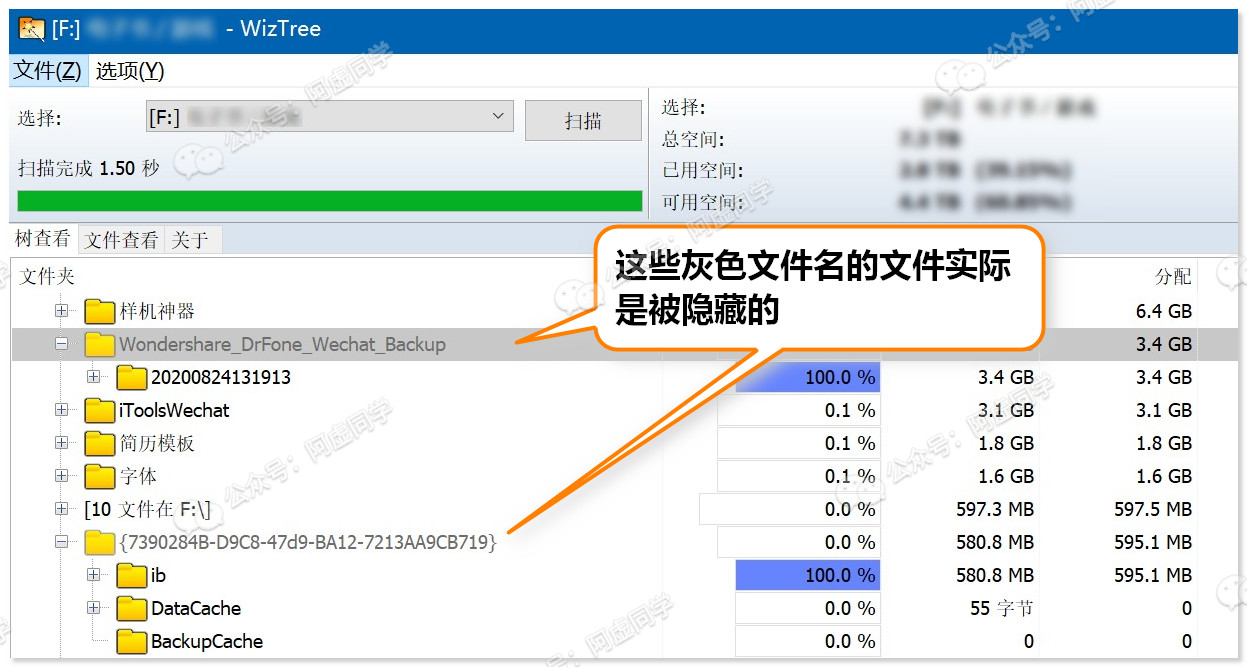The image size is (1247, 667).
Task: Select the {7390284B-D9C8-47d9-BA12-7213AA9CB719} row name
Action: point(308,543)
